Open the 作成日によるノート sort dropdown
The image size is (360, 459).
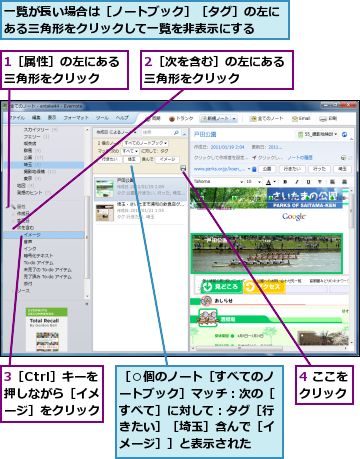coord(116,133)
